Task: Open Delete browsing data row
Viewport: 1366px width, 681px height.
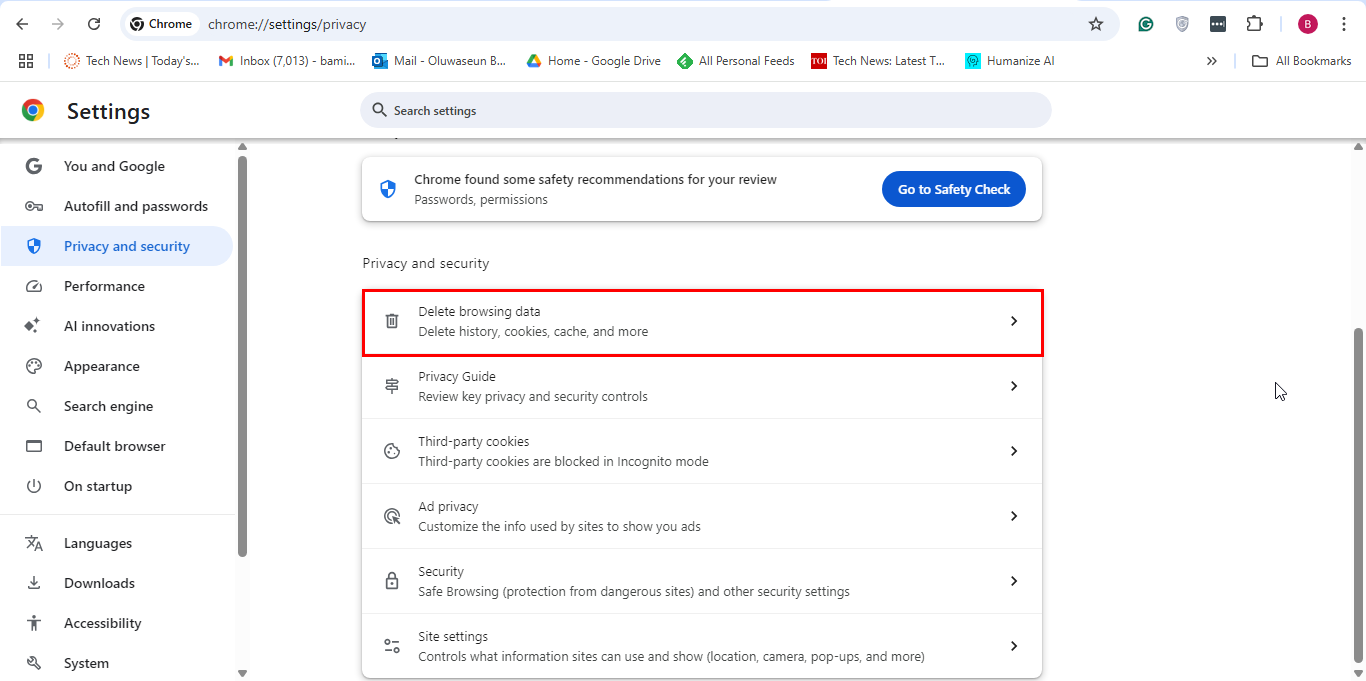Action: click(x=701, y=322)
